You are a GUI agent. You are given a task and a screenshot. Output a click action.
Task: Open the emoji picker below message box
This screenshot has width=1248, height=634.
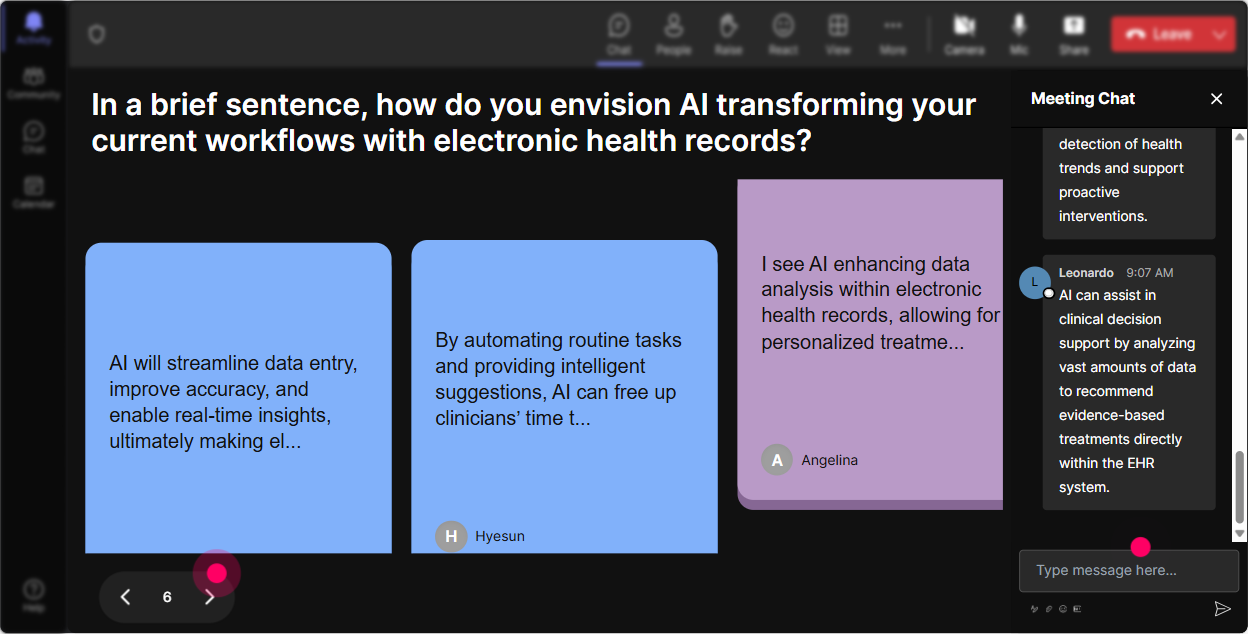[x=1063, y=609]
